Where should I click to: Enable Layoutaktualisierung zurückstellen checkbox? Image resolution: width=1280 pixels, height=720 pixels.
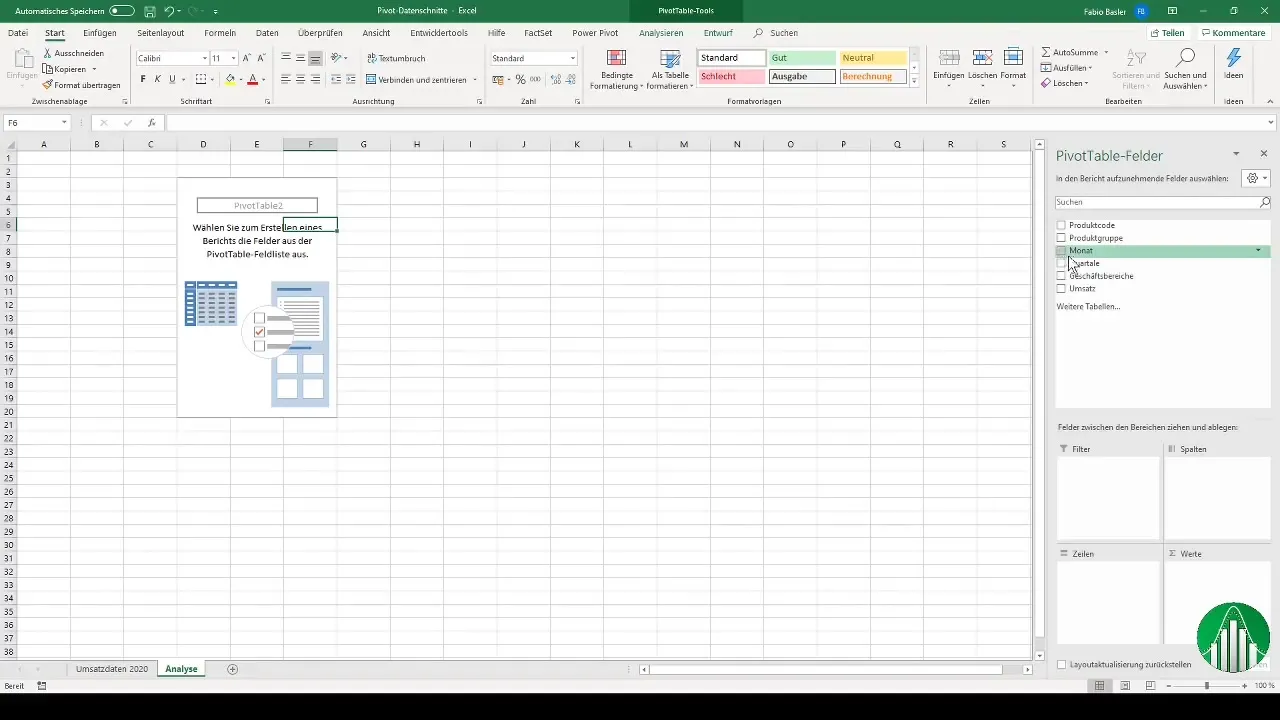pos(1062,664)
